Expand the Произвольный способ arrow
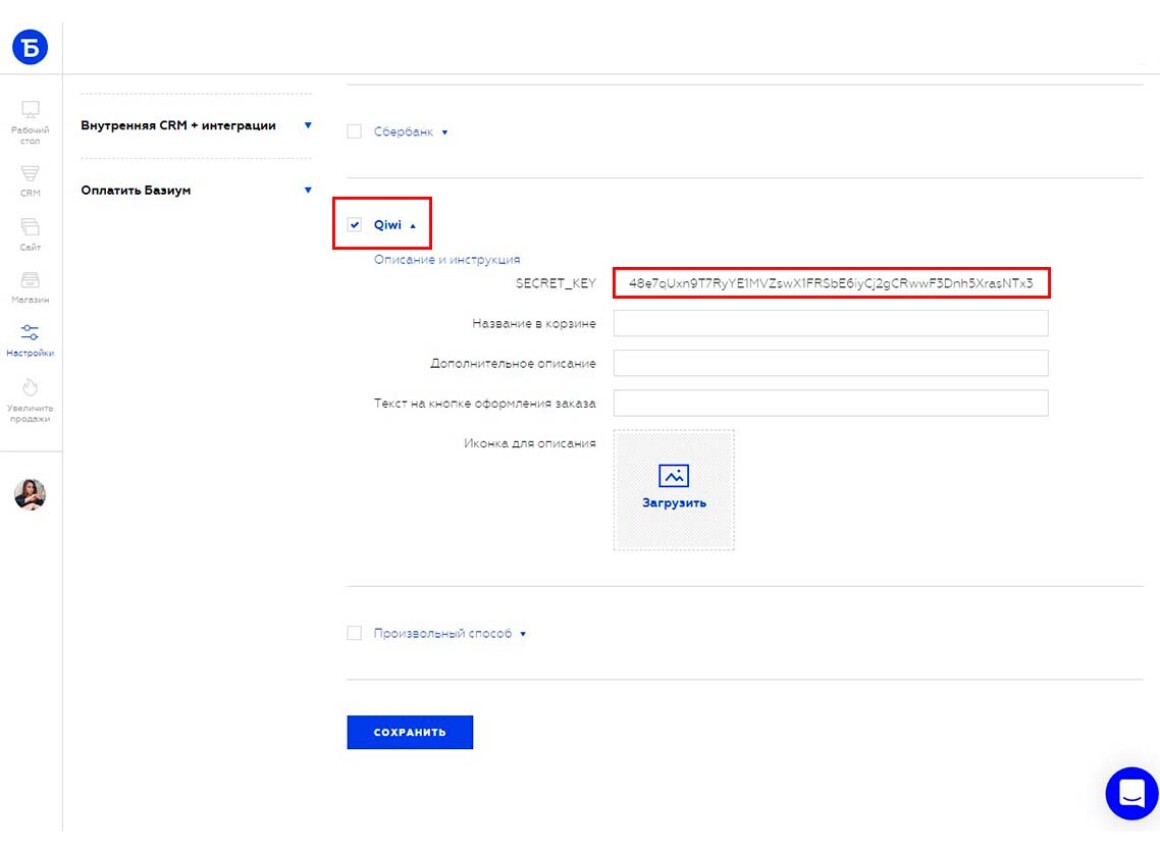This screenshot has width=1160, height=854. click(523, 633)
